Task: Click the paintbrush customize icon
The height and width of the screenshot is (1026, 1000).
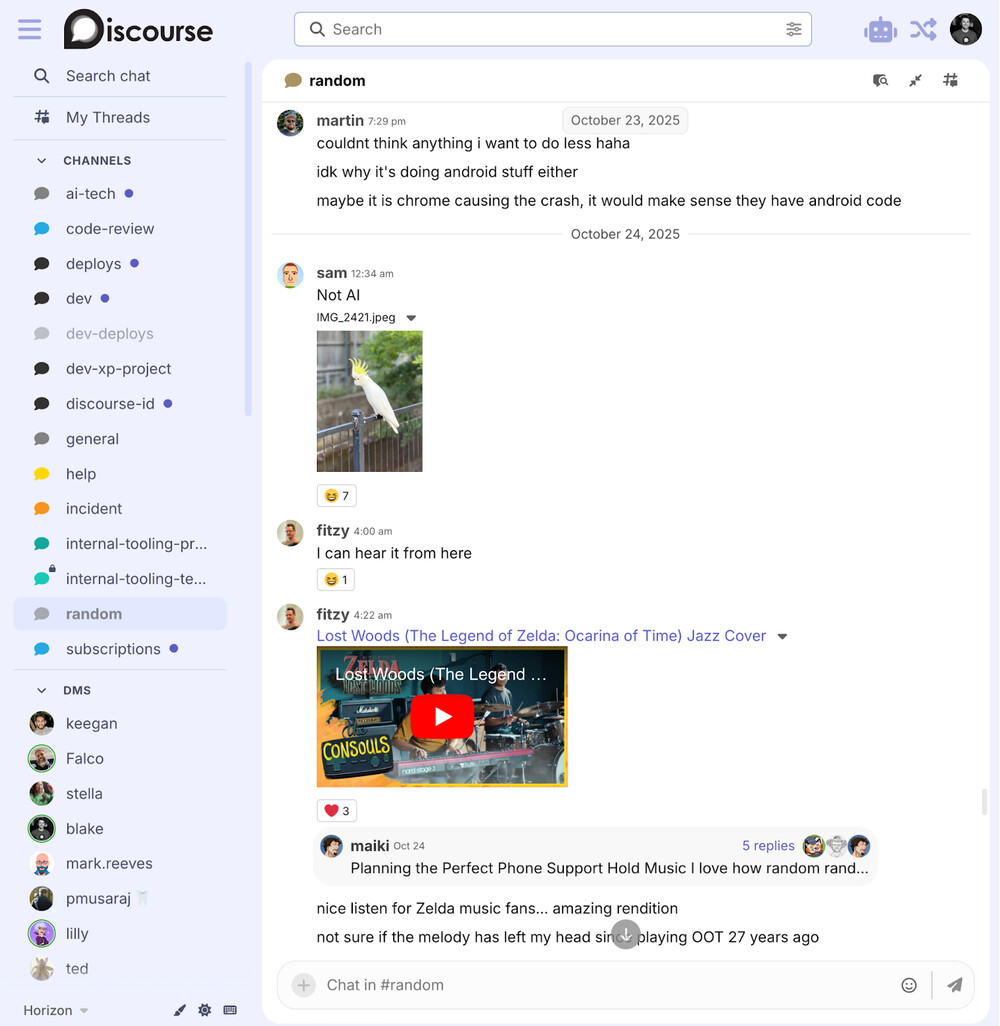Action: pyautogui.click(x=180, y=1010)
